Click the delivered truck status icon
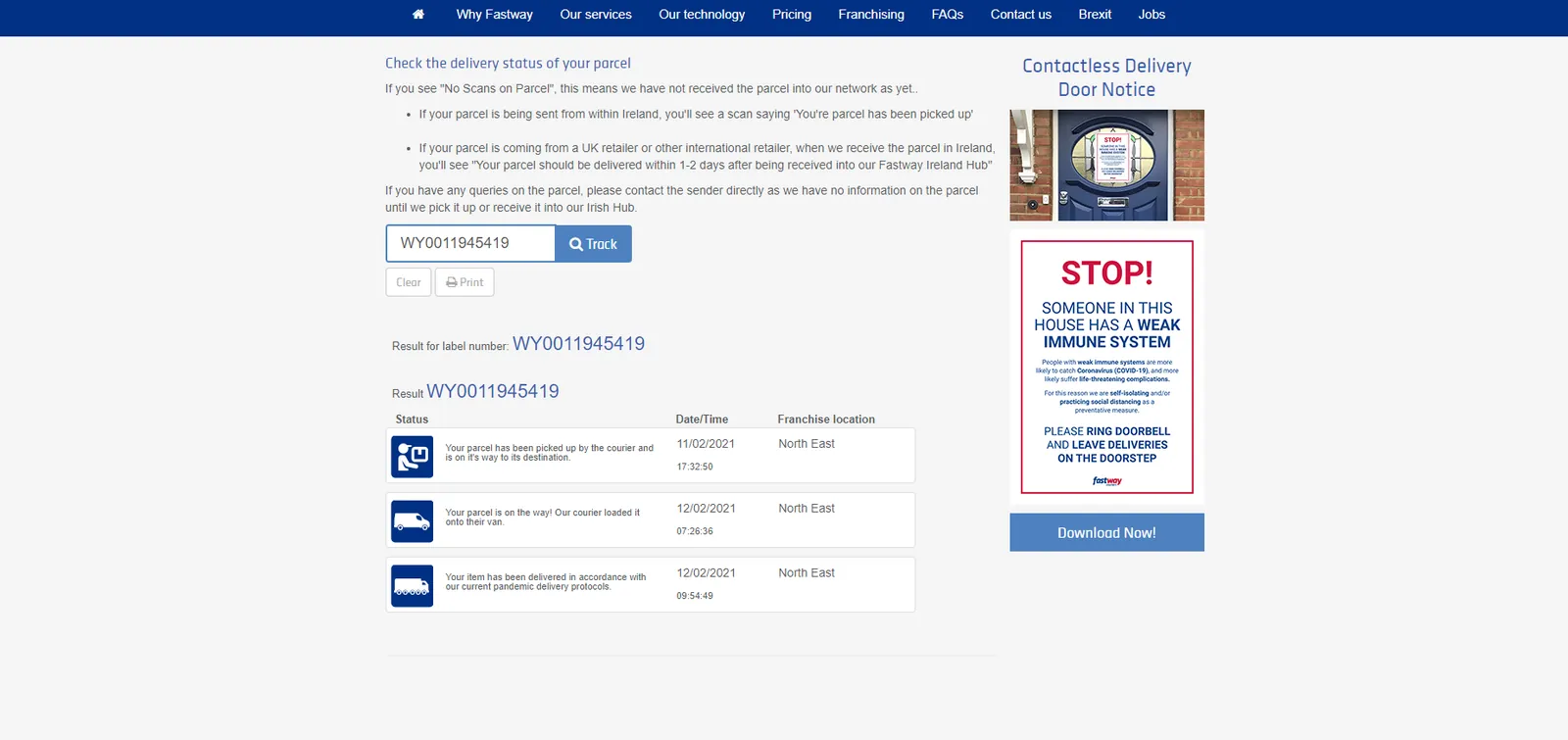1568x740 pixels. (412, 585)
